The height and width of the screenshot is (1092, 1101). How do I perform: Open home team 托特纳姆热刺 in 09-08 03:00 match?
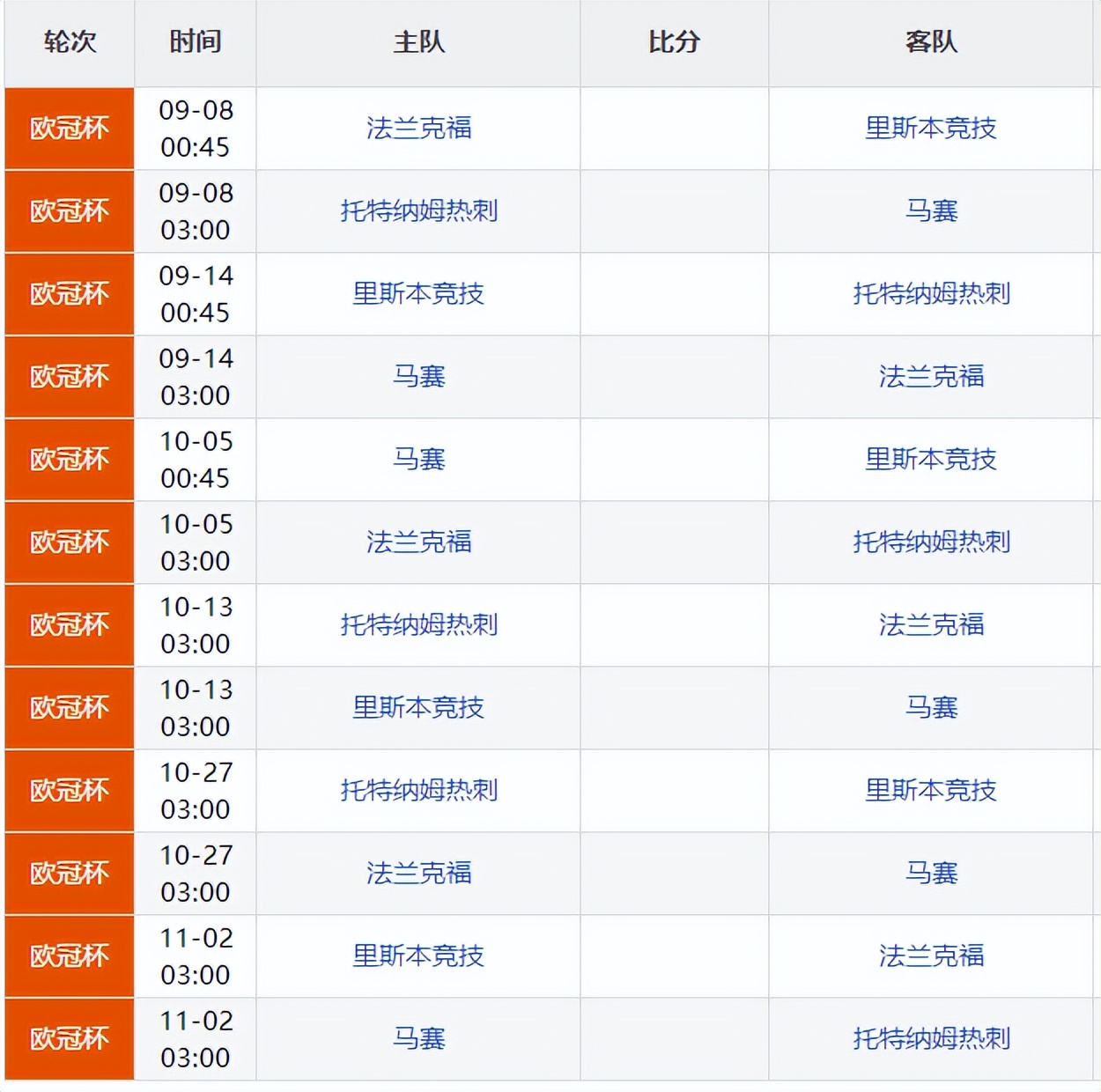(418, 211)
